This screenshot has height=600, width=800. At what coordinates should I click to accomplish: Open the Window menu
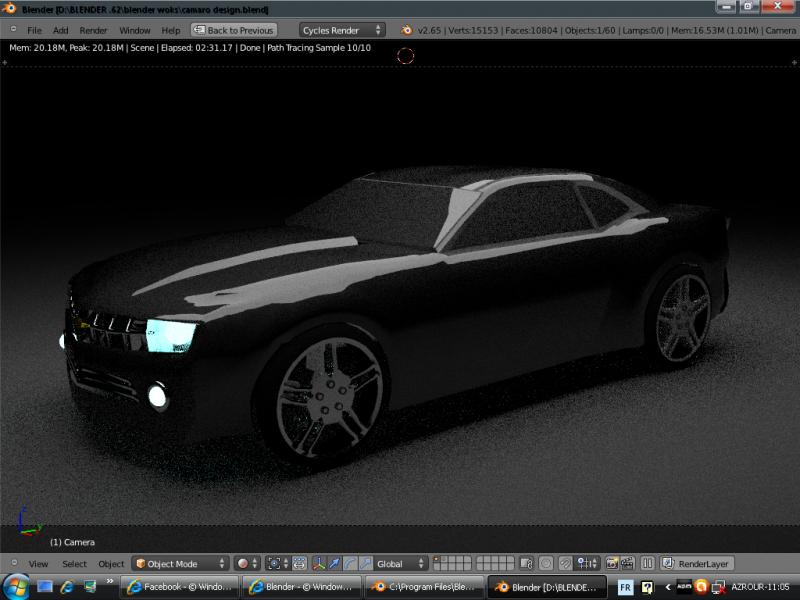point(135,30)
